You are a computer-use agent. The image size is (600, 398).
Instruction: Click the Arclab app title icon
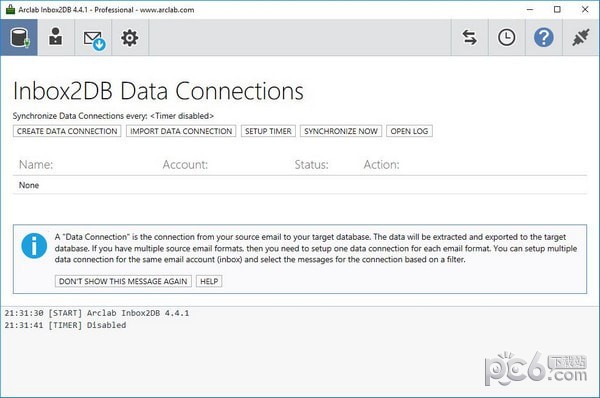click(10, 10)
